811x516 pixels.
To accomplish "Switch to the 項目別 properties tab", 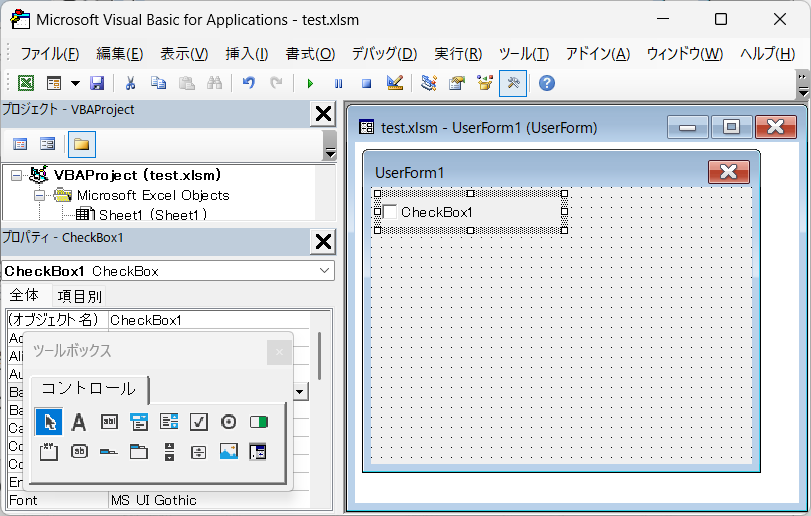I will pos(80,296).
